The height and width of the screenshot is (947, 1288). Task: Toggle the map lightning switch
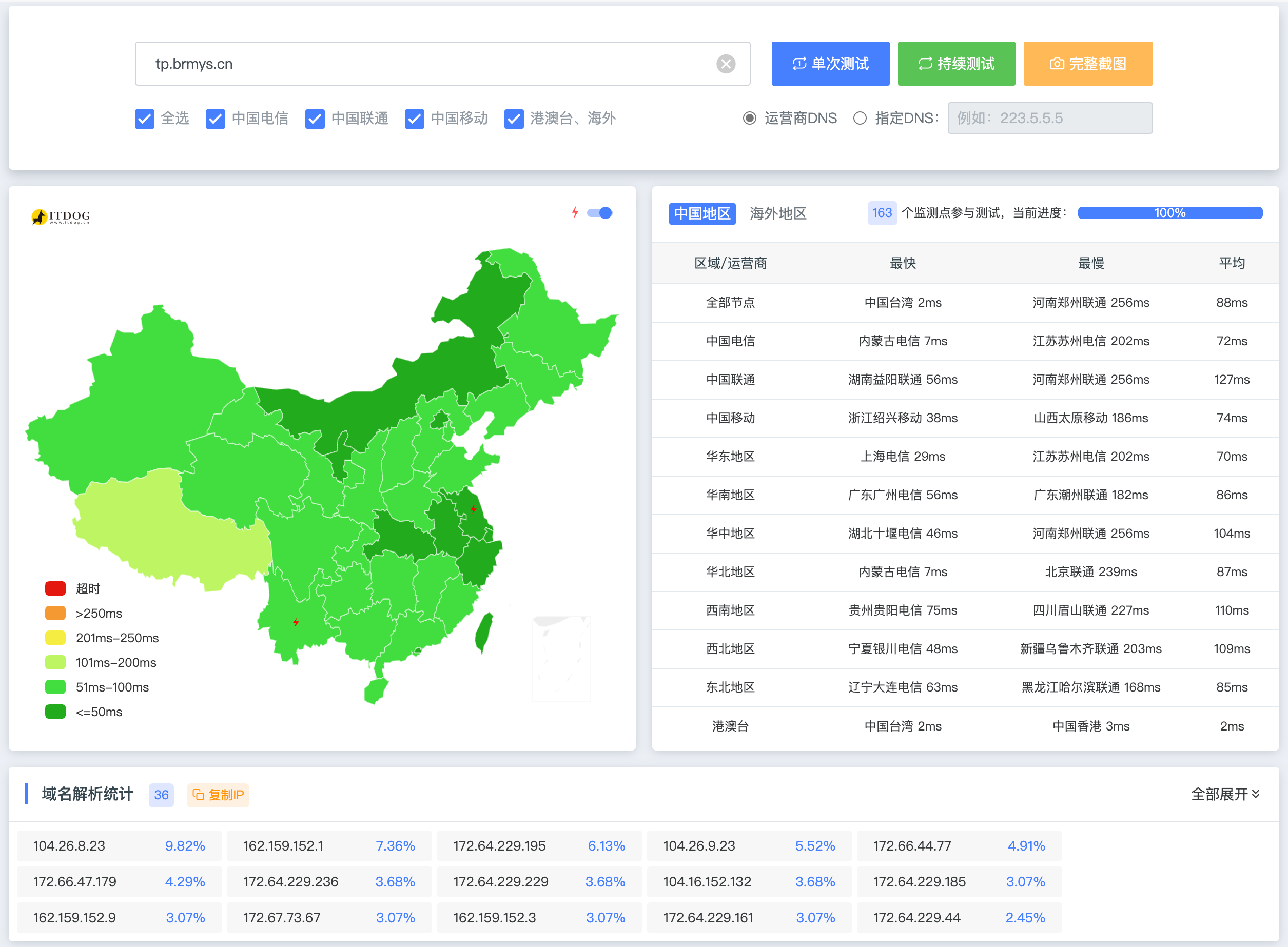point(600,213)
